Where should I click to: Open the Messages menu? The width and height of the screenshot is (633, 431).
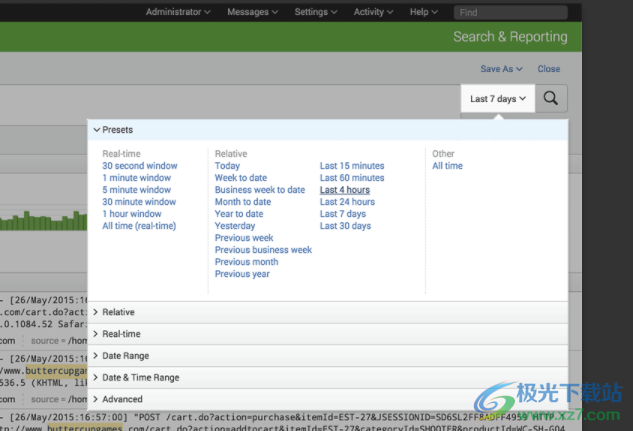[252, 12]
